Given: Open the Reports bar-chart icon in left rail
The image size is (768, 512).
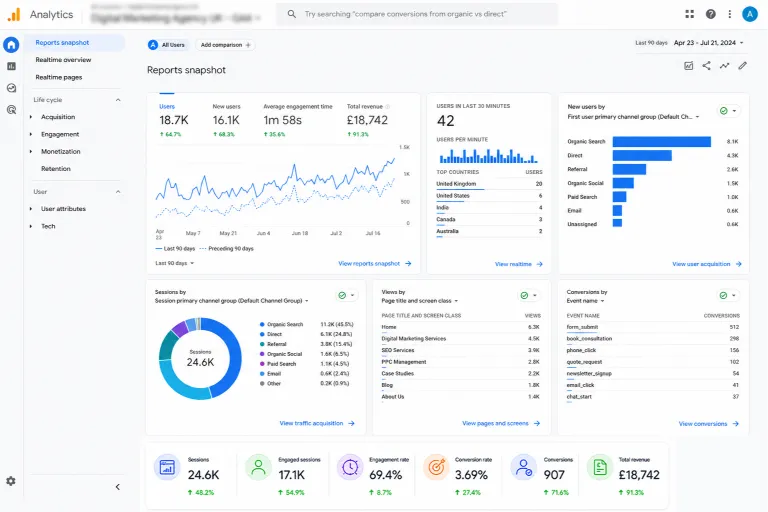Looking at the screenshot, I should pos(11,66).
